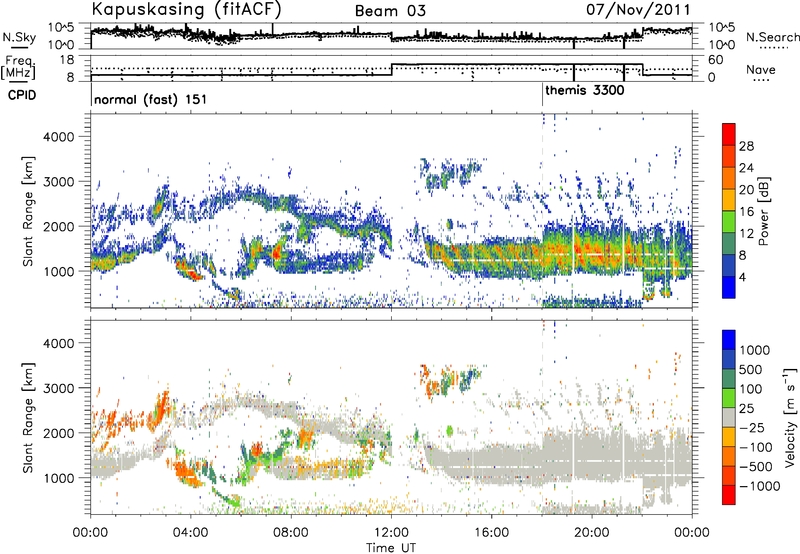Click the 'Power [dB]' colorbar label
This screenshot has height=554, width=800.
(764, 211)
